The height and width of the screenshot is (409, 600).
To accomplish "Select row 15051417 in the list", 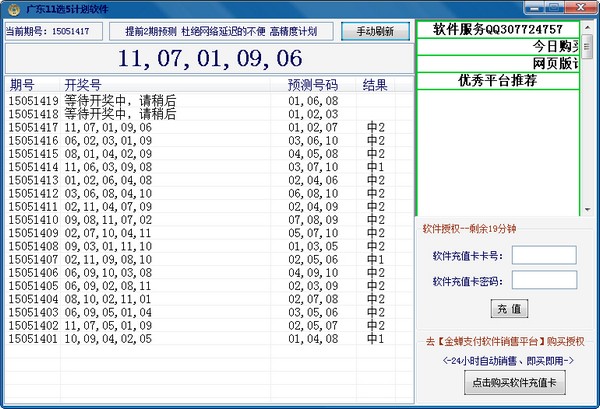I will coord(209,127).
